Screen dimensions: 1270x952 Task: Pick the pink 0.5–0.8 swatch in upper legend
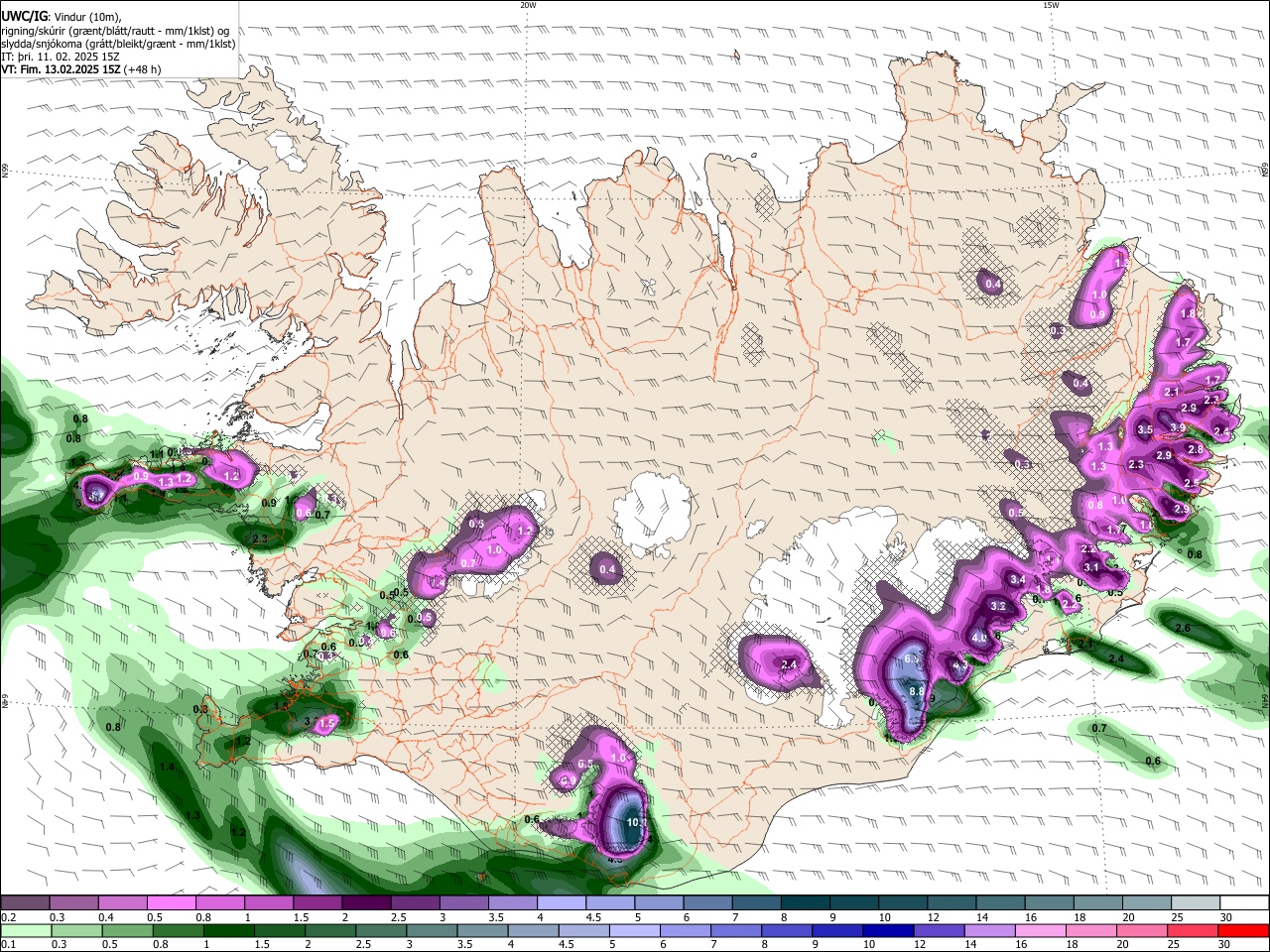[x=172, y=903]
